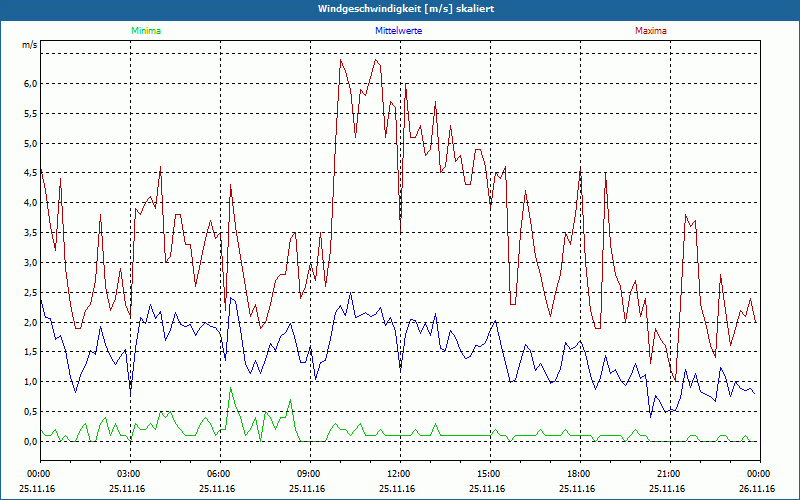Click the 3,0 y-axis value

tap(31, 263)
